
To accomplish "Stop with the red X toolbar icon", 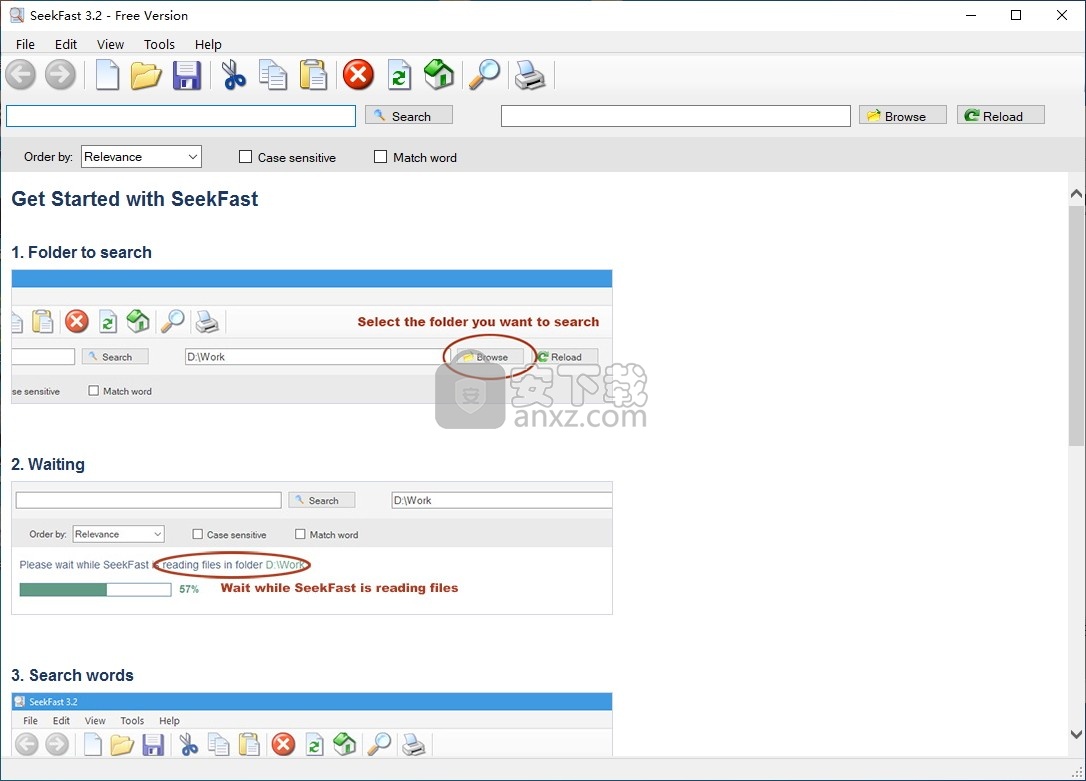I will (358, 75).
